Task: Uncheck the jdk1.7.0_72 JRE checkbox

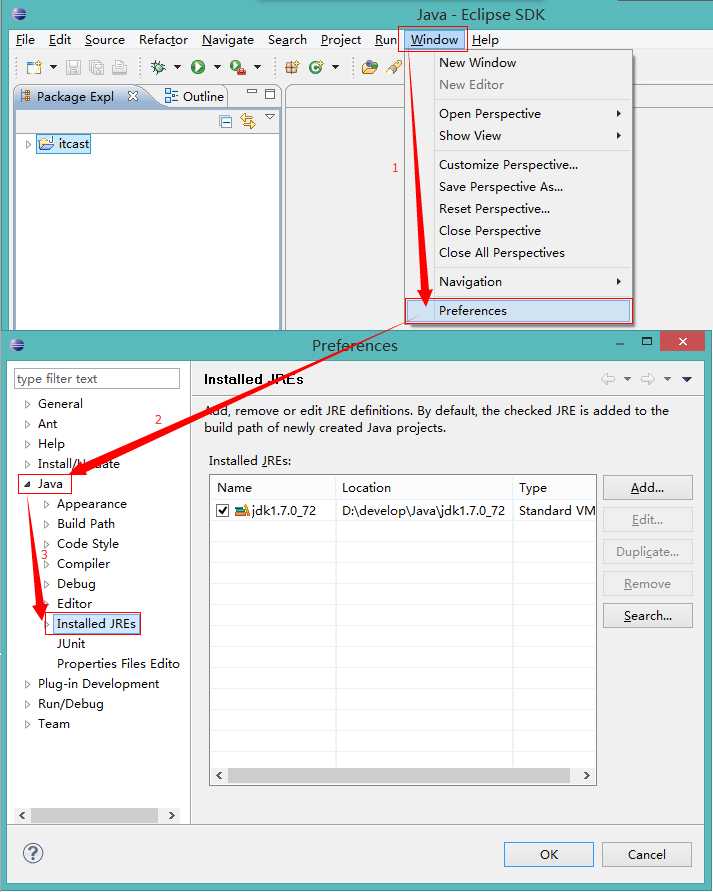Action: [x=222, y=510]
